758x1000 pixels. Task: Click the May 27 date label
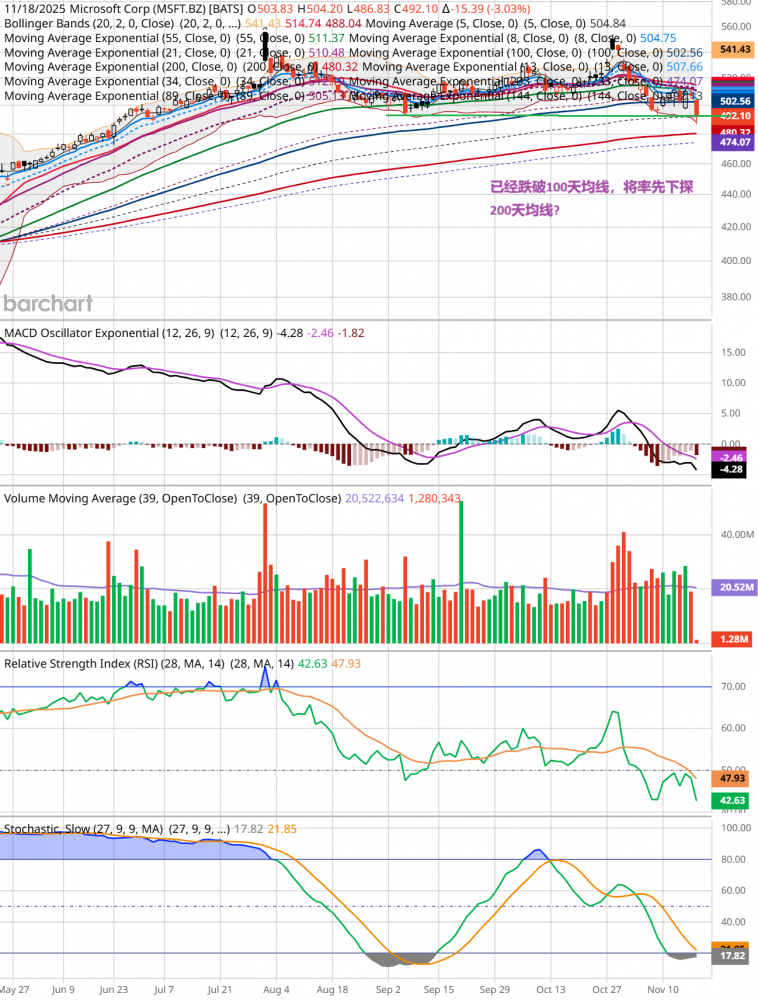(x=14, y=990)
